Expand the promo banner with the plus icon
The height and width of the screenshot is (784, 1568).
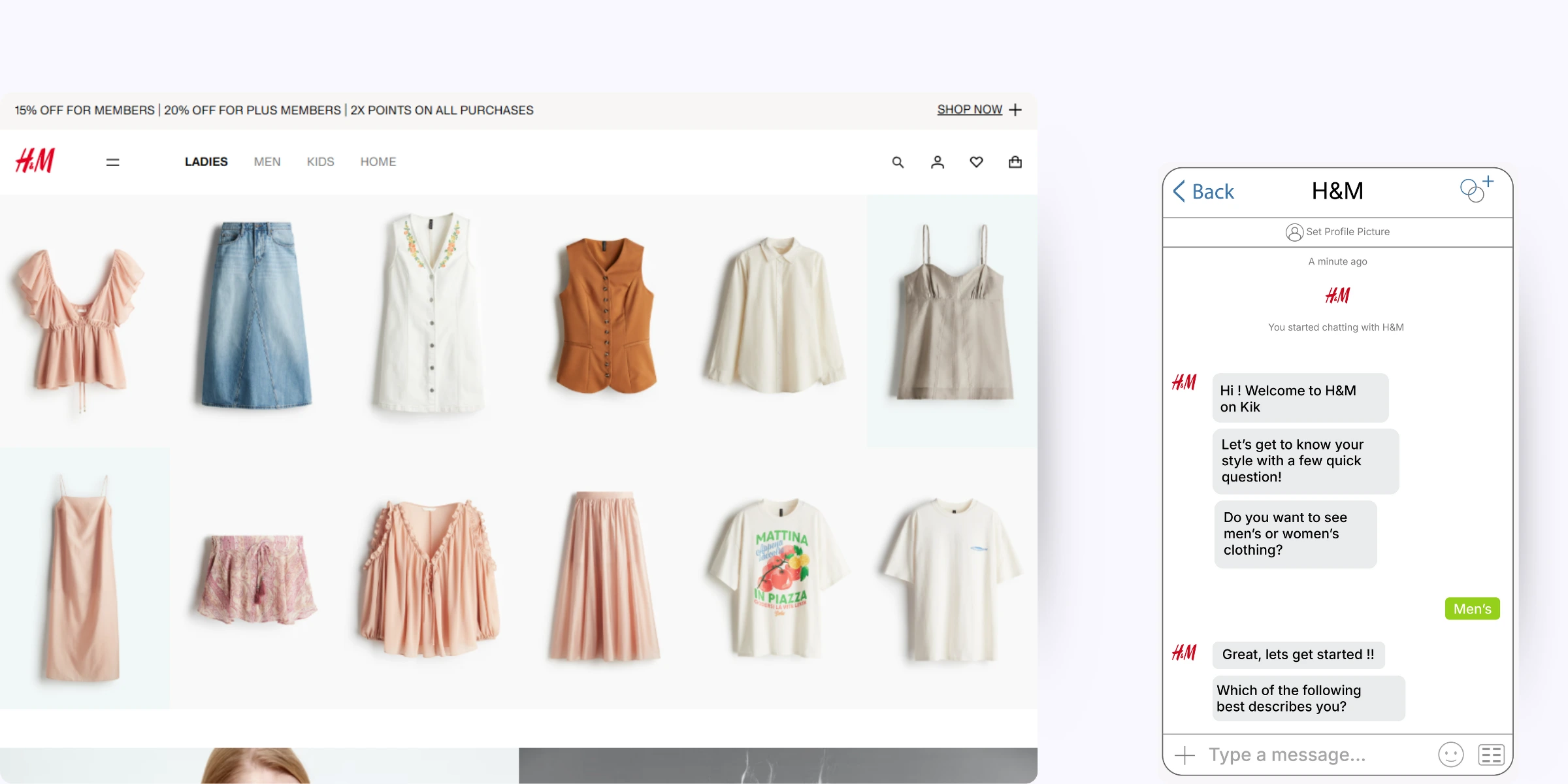(x=1015, y=110)
